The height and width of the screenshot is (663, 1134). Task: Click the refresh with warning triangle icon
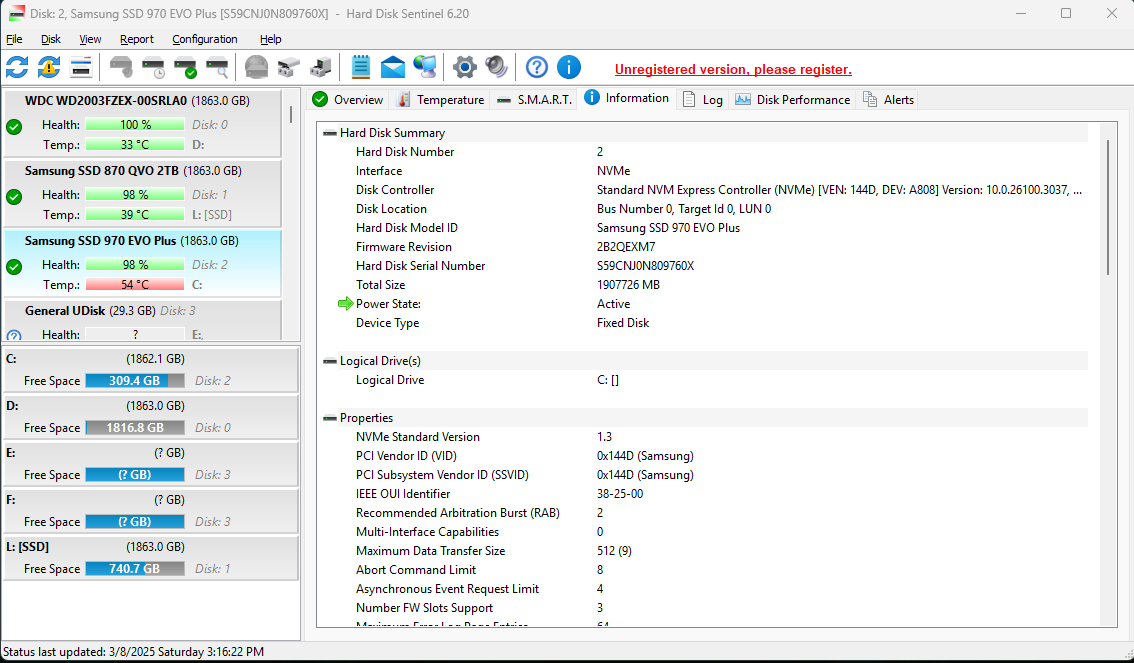click(48, 67)
